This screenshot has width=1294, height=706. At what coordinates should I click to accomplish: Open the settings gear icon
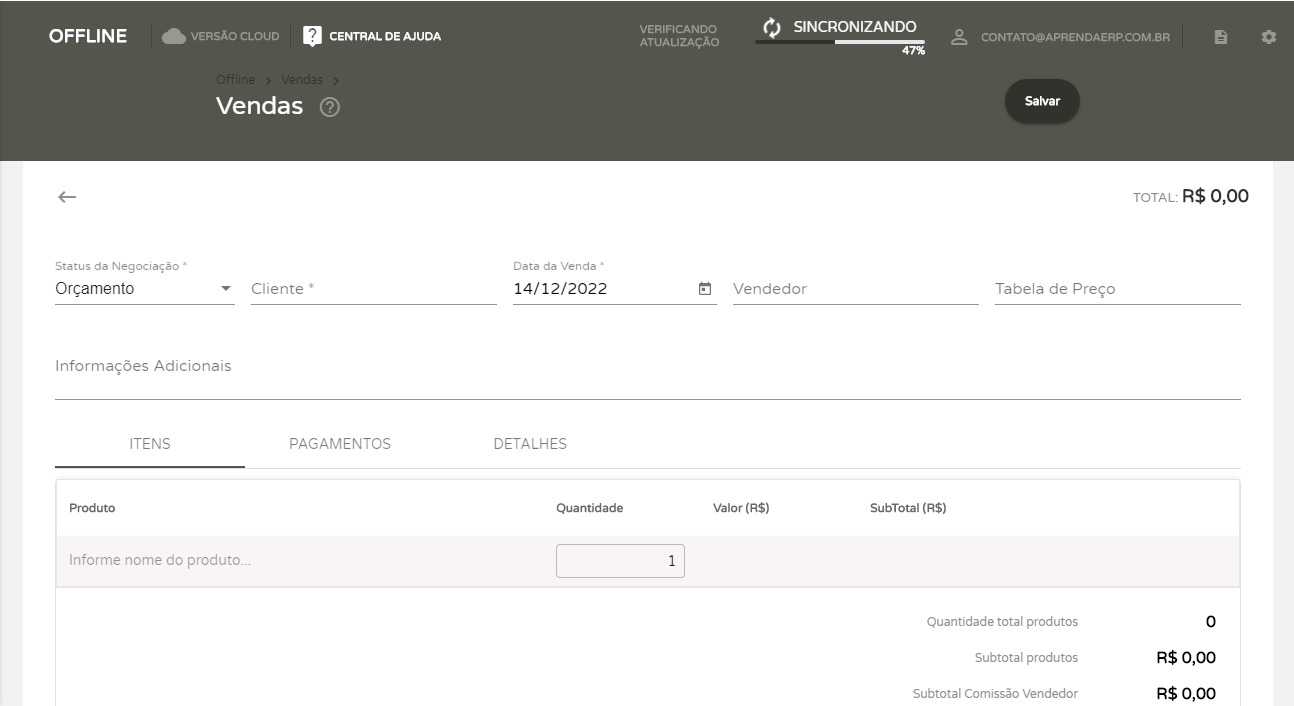[1269, 37]
